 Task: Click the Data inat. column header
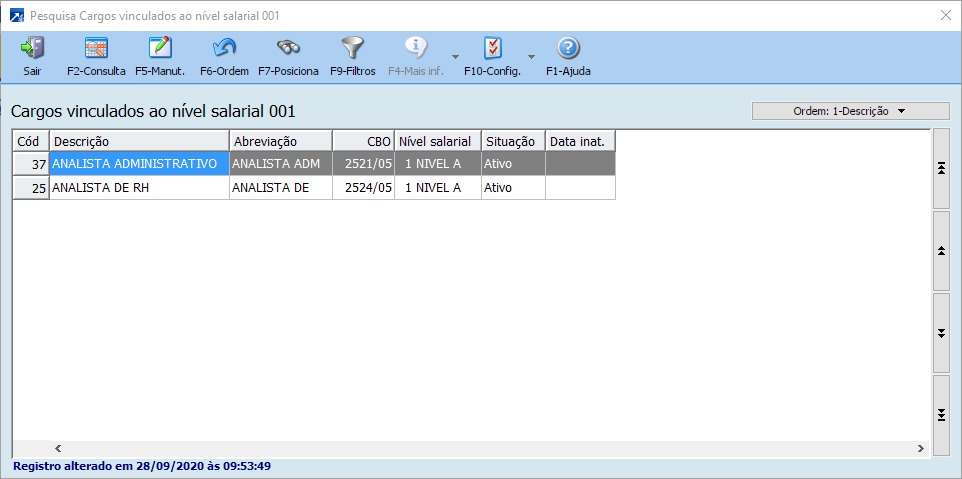[580, 141]
